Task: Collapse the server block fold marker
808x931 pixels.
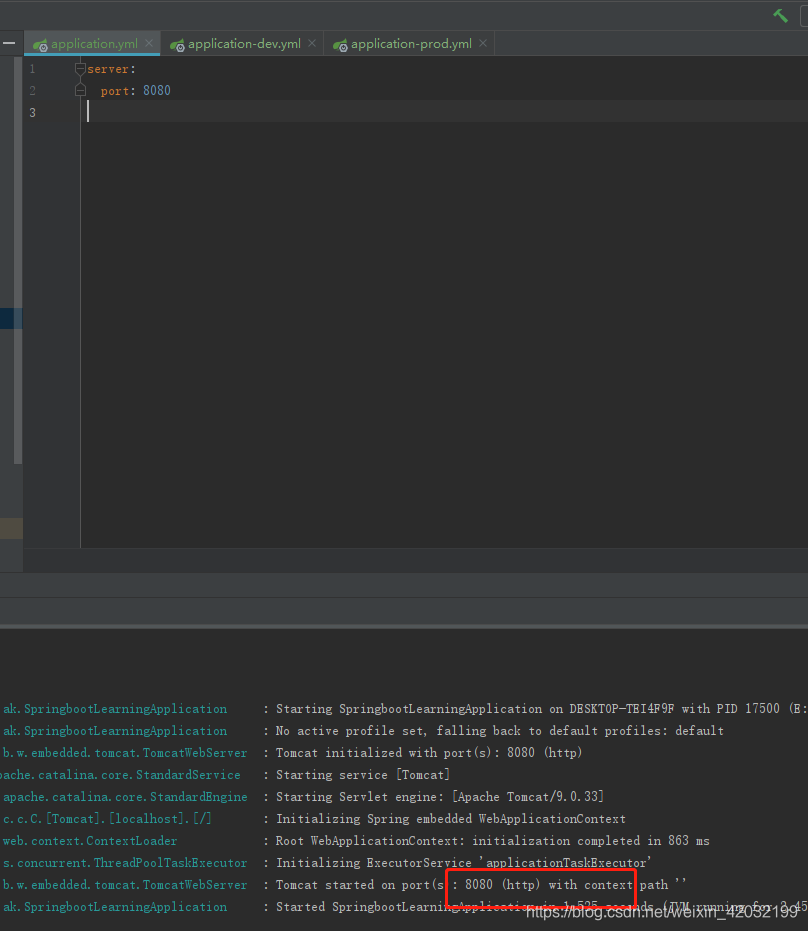Action: click(x=80, y=69)
